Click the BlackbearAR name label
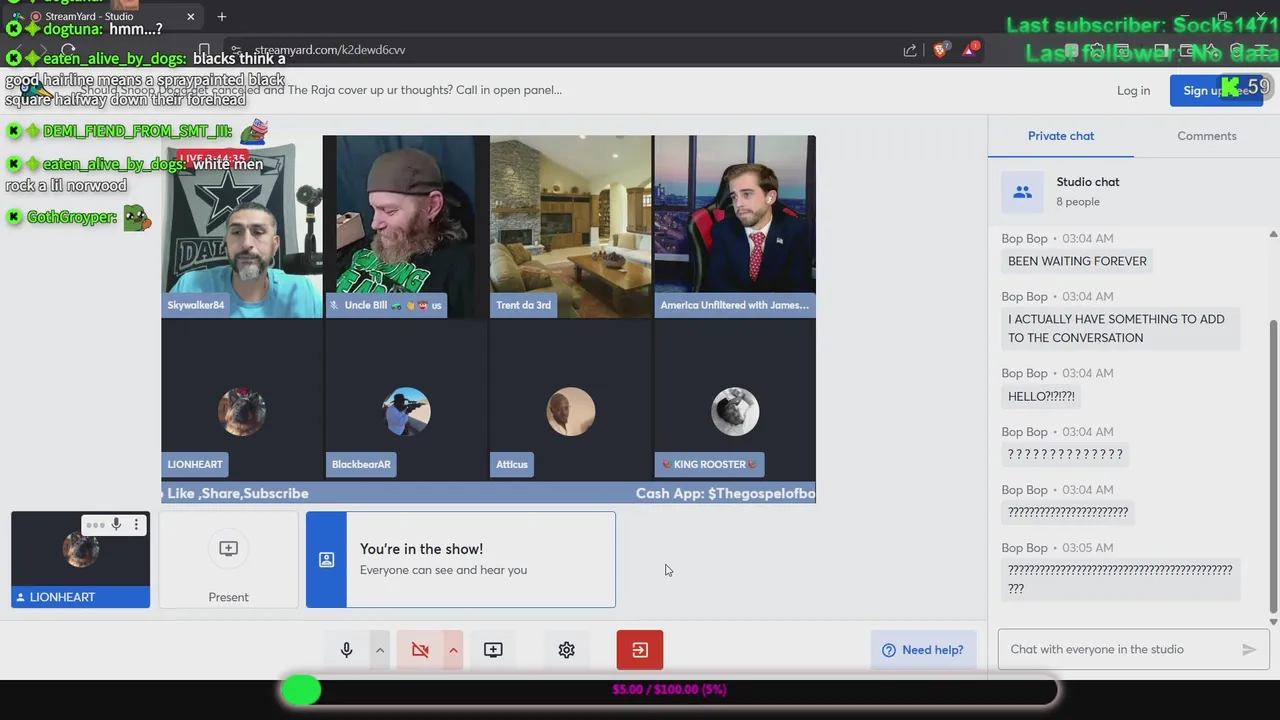The image size is (1280, 720). (361, 464)
